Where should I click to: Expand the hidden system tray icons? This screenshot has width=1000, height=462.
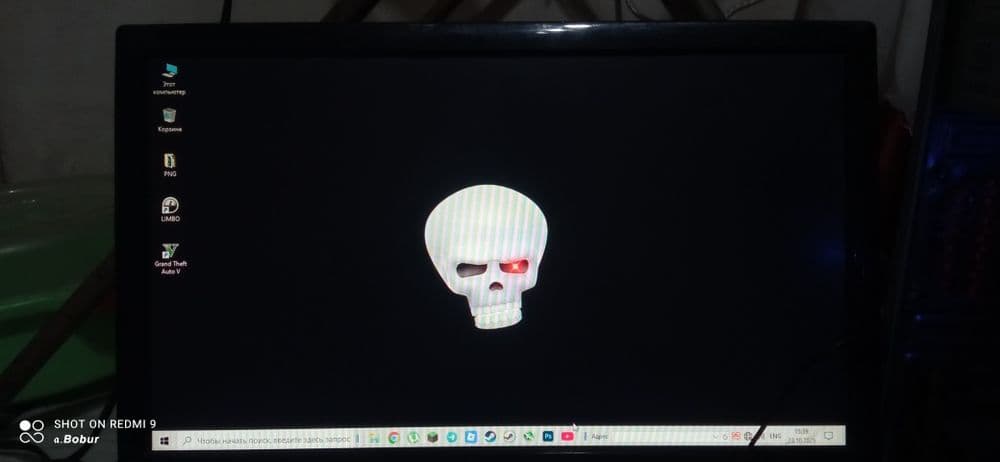pos(716,436)
